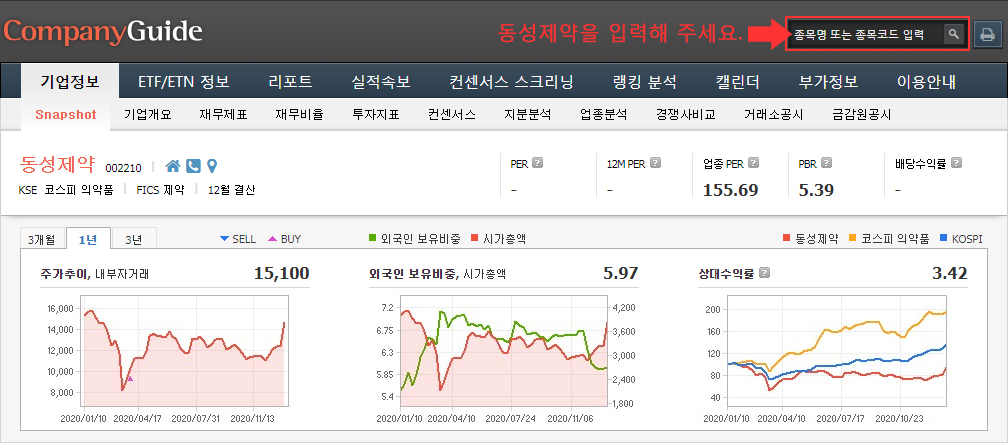
Task: Switch to the 지분분석 sub-tab
Action: [528, 115]
